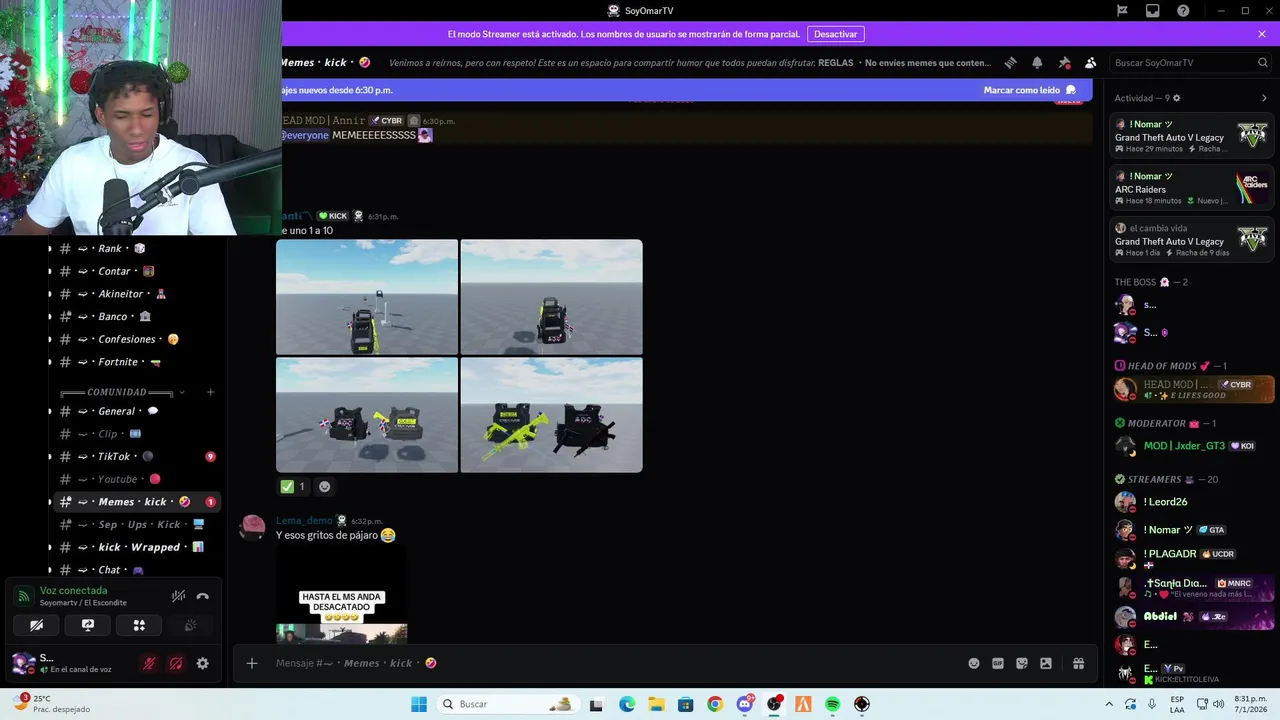The height and width of the screenshot is (720, 1280).
Task: Open the bottom-right vests image thumbnail
Action: 551,415
